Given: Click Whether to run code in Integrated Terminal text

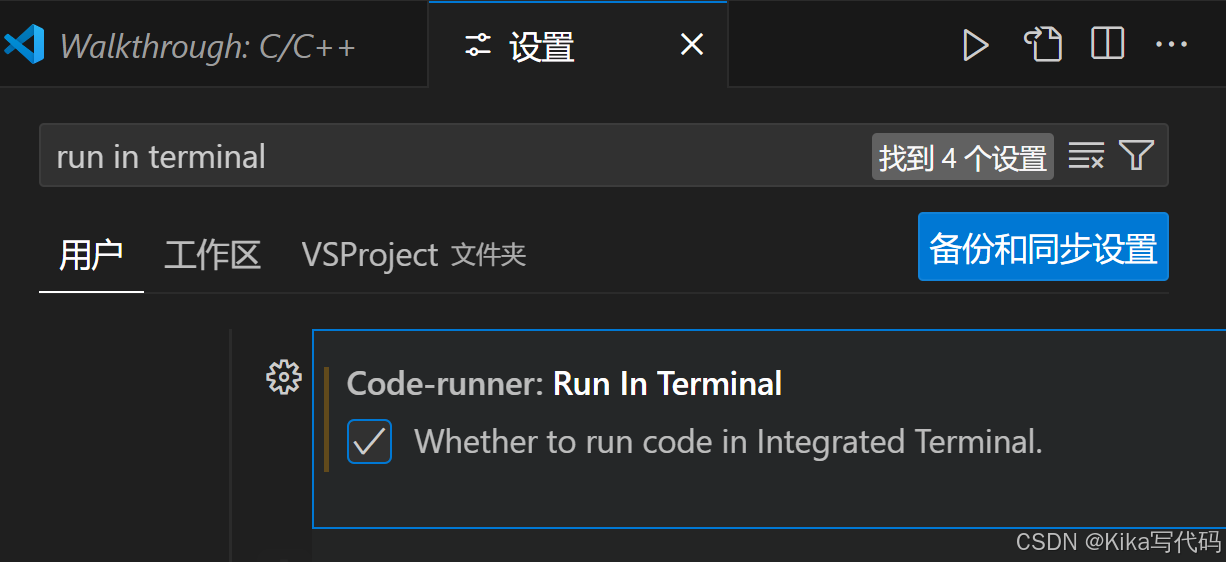Looking at the screenshot, I should tap(728, 441).
